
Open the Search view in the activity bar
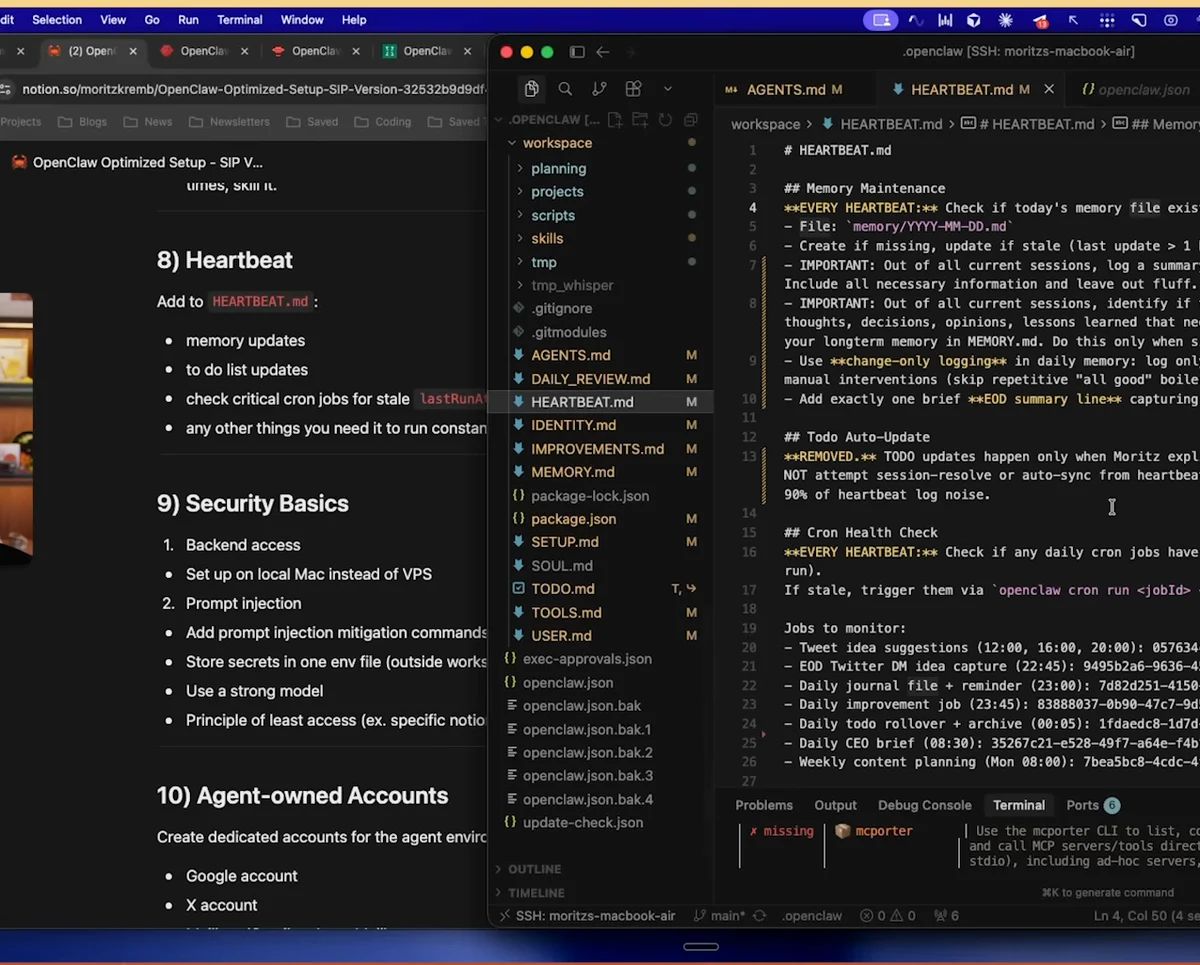coord(565,88)
